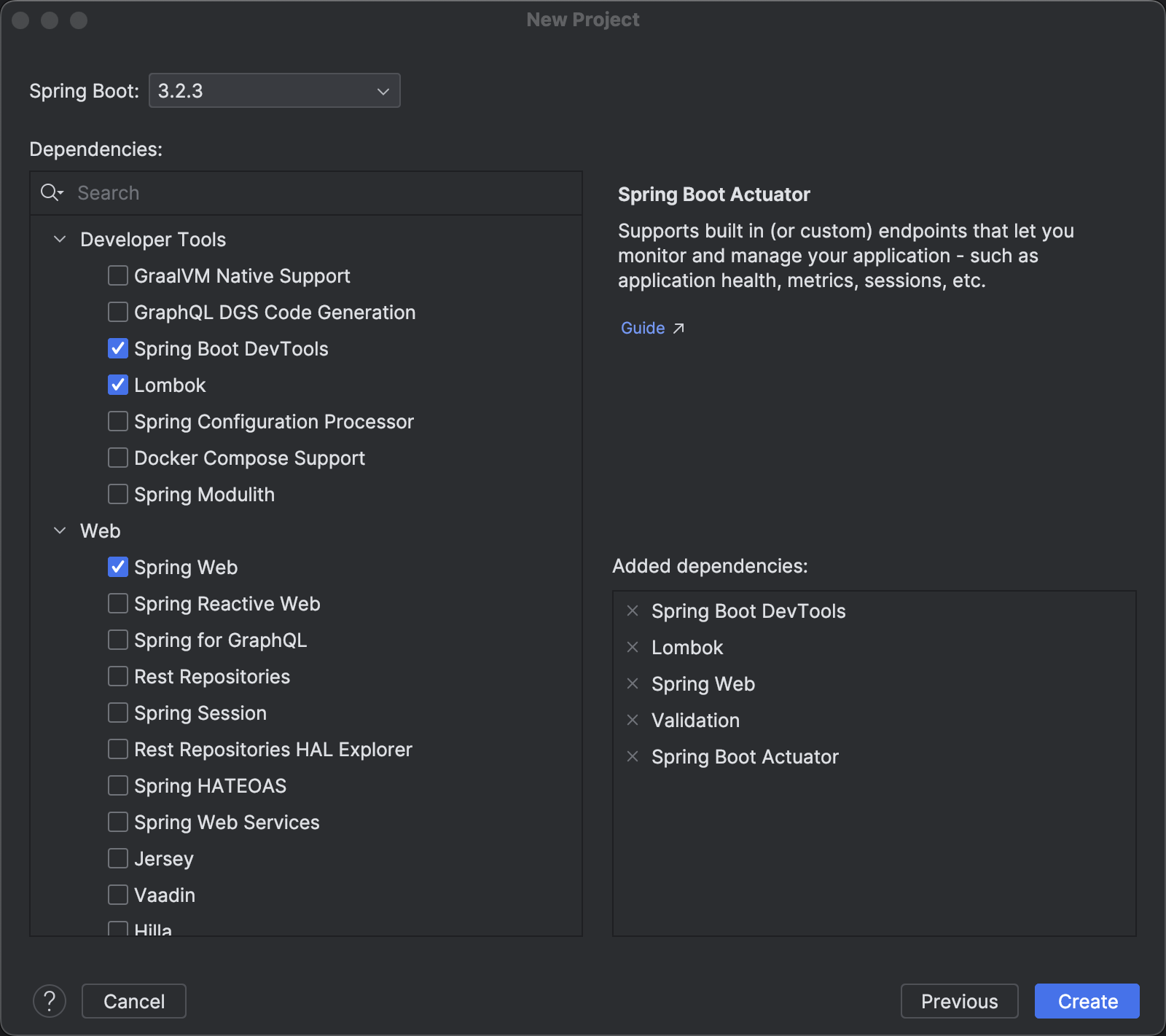Check GraphQL DGS Code Generation
The height and width of the screenshot is (1036, 1166).
click(x=118, y=312)
